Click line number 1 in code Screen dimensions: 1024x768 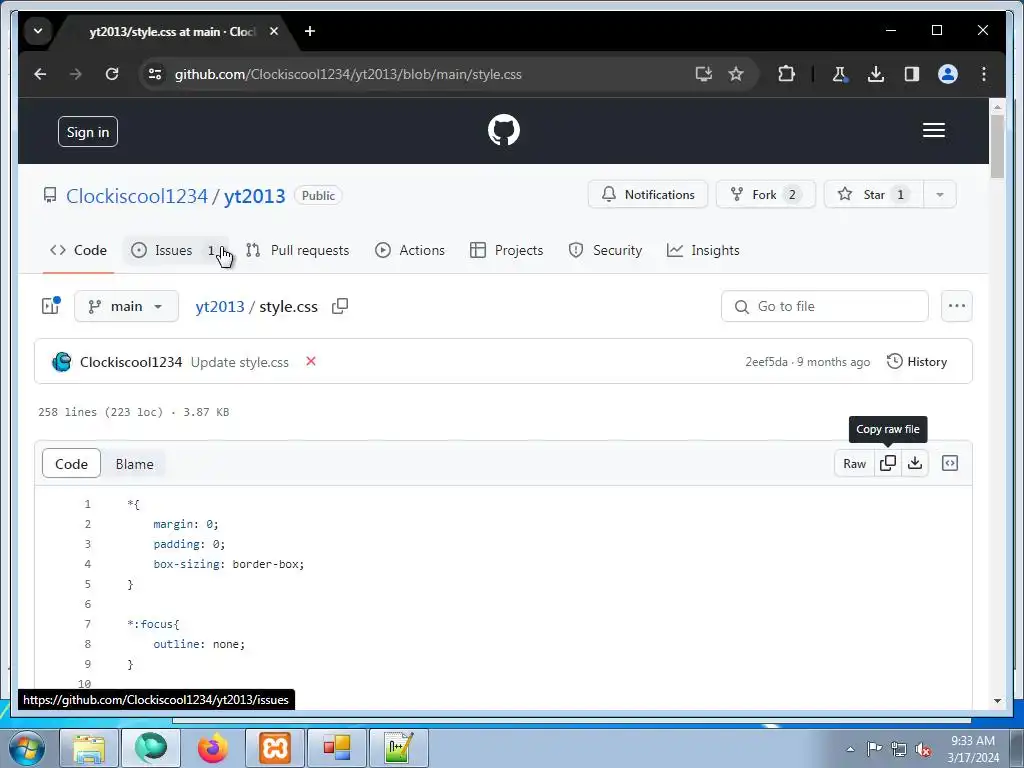pos(88,504)
